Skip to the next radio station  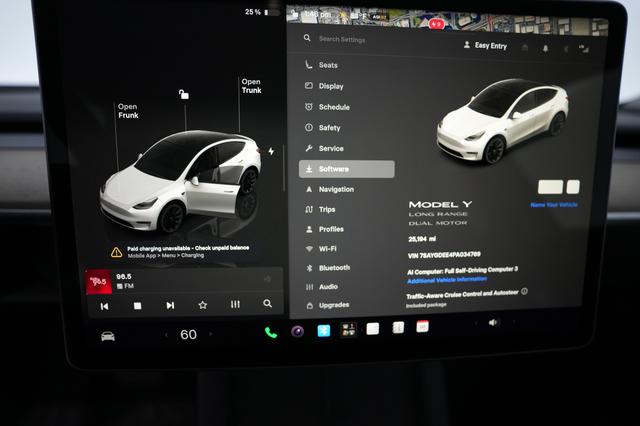(x=170, y=305)
